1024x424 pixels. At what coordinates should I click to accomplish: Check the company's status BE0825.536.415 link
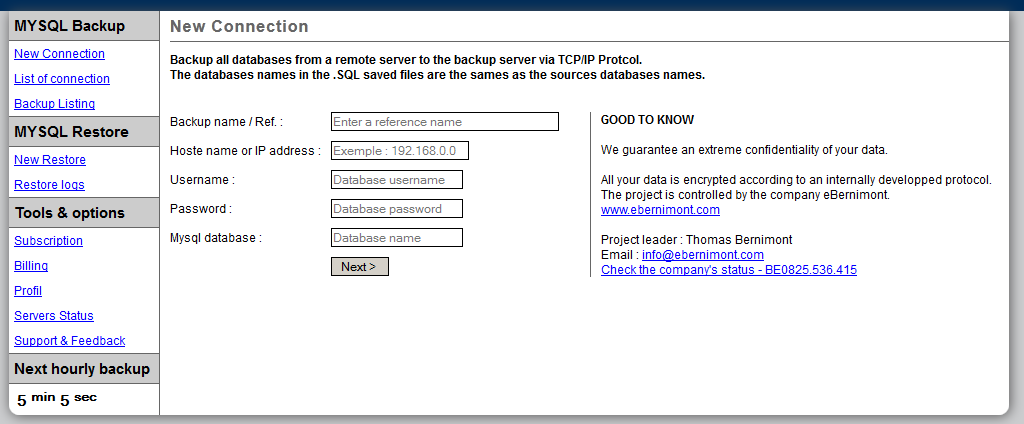728,270
